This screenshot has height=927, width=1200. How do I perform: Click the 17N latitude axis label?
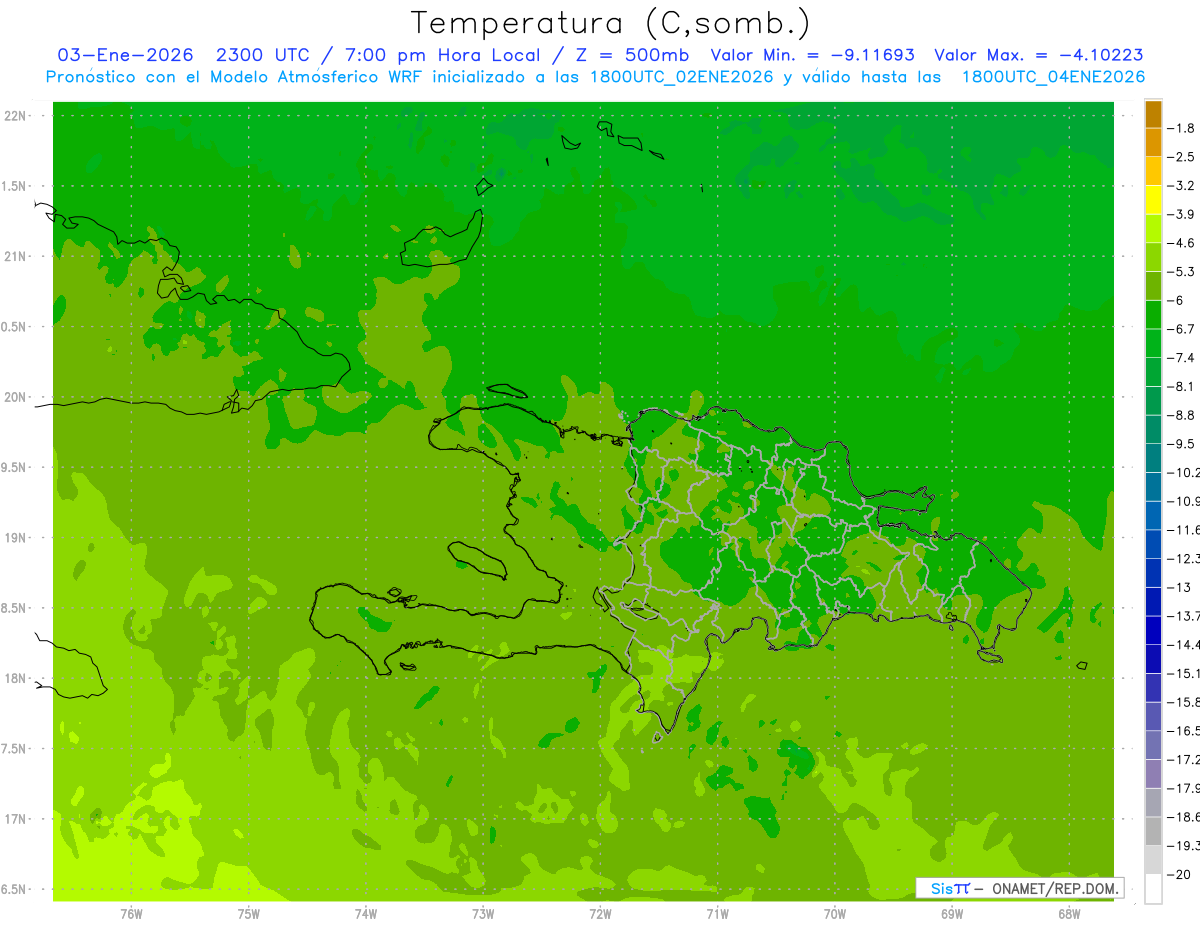pos(15,819)
